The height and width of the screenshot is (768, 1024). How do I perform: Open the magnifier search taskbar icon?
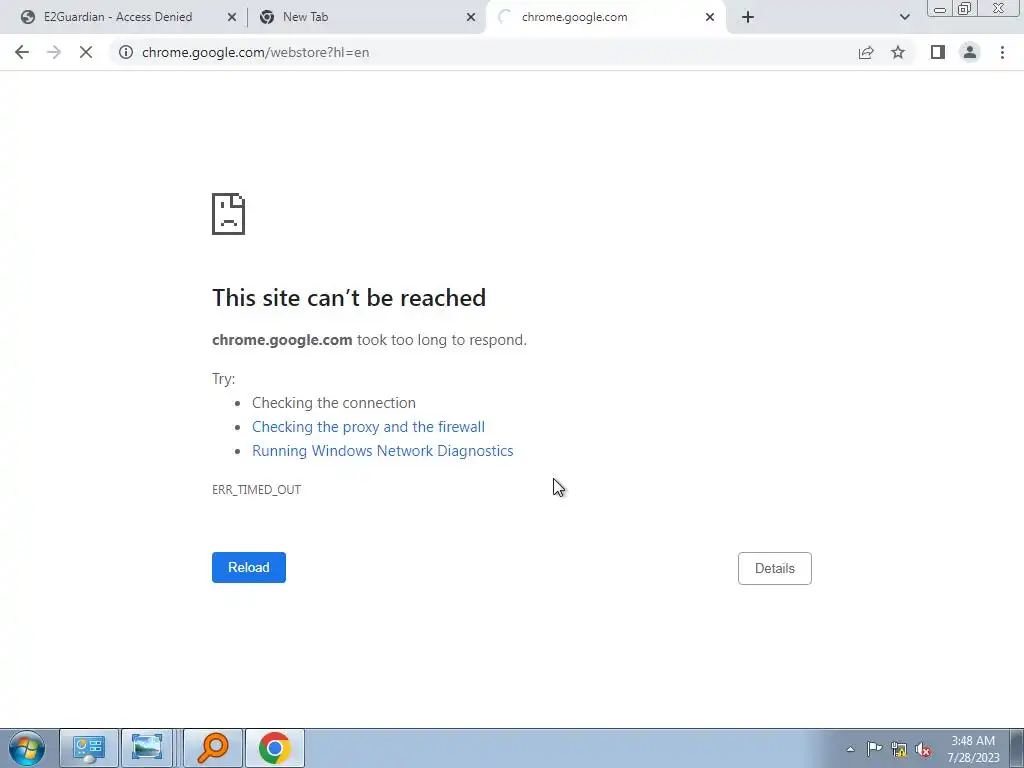(213, 748)
